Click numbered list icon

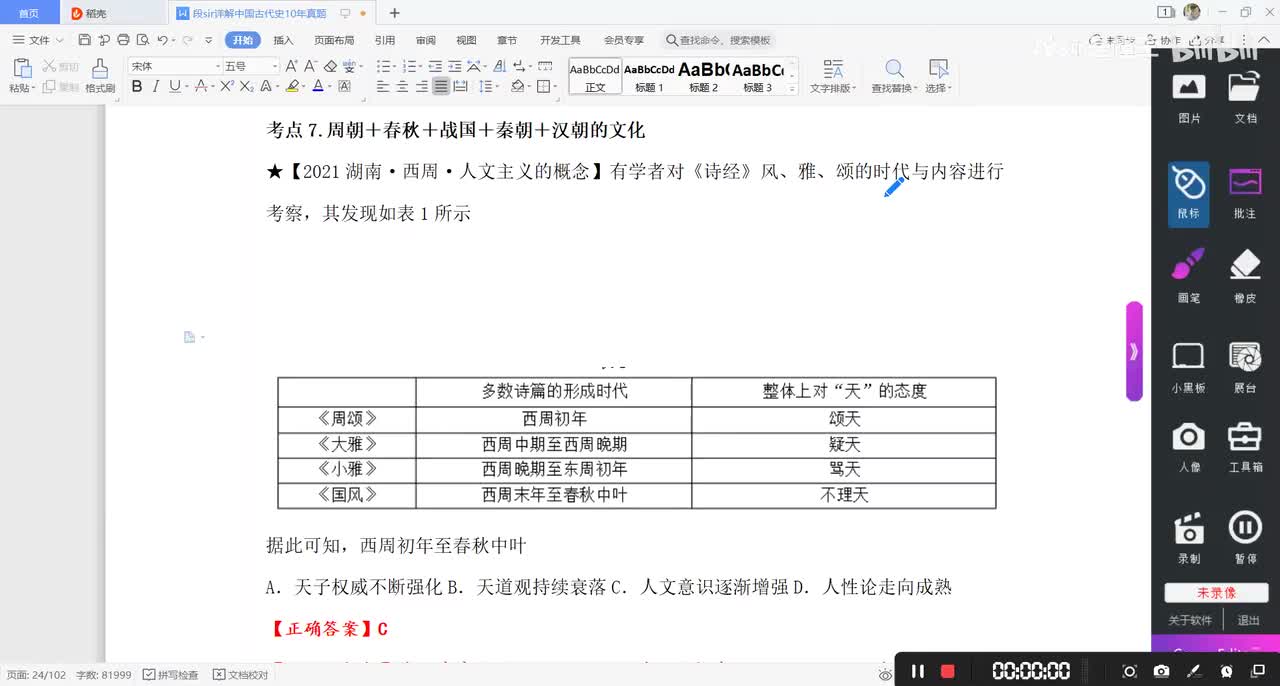click(x=410, y=66)
